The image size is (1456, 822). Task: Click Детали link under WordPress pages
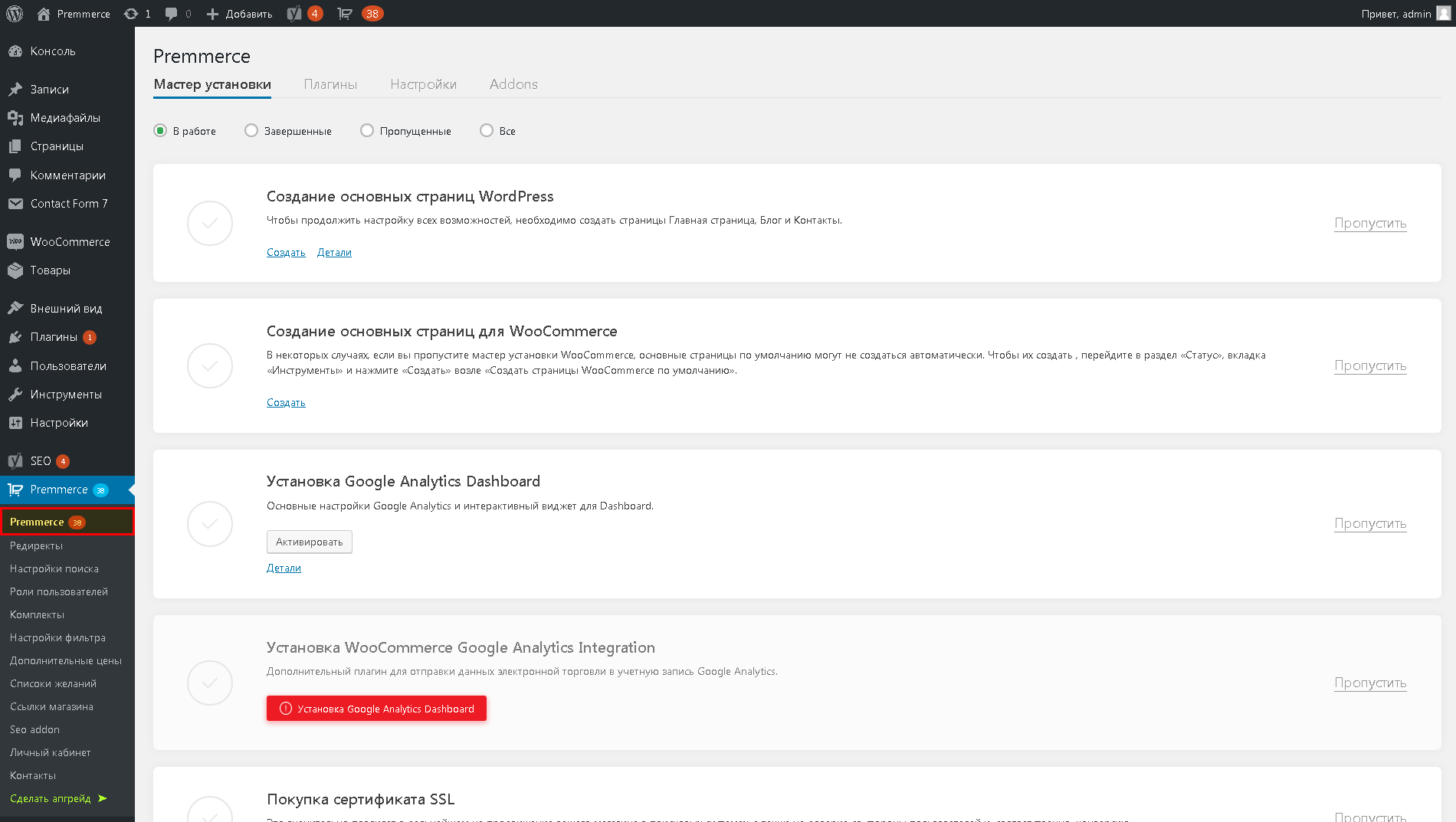click(x=334, y=252)
